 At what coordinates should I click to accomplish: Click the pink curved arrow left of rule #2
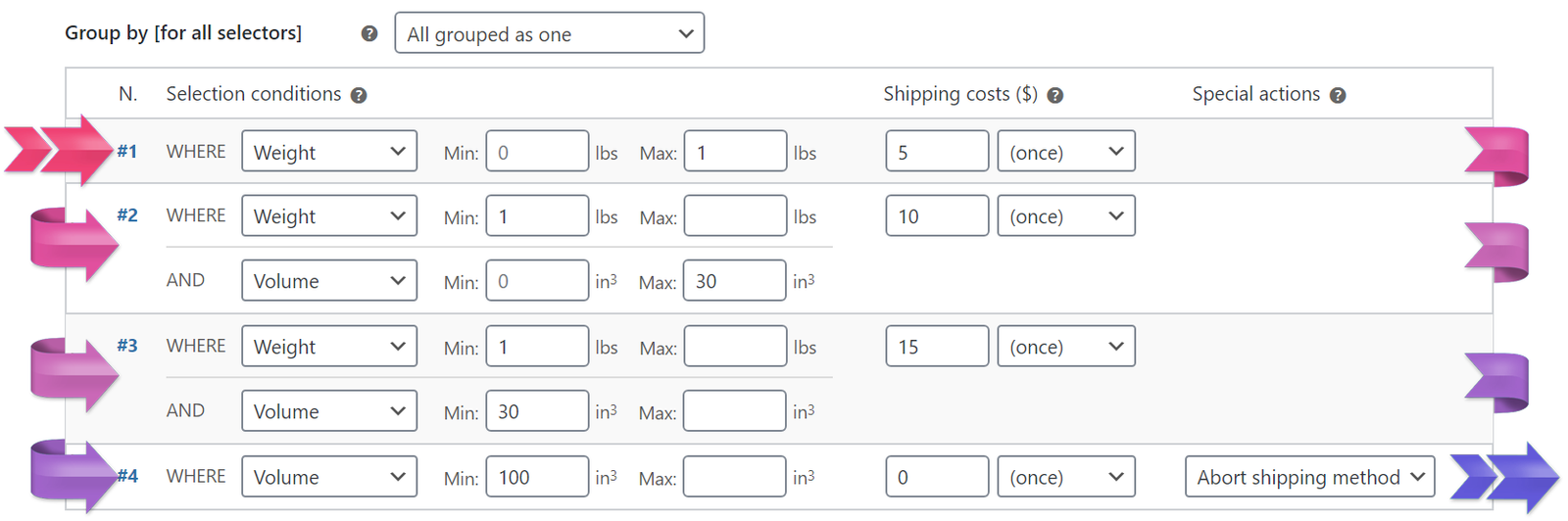pyautogui.click(x=74, y=243)
